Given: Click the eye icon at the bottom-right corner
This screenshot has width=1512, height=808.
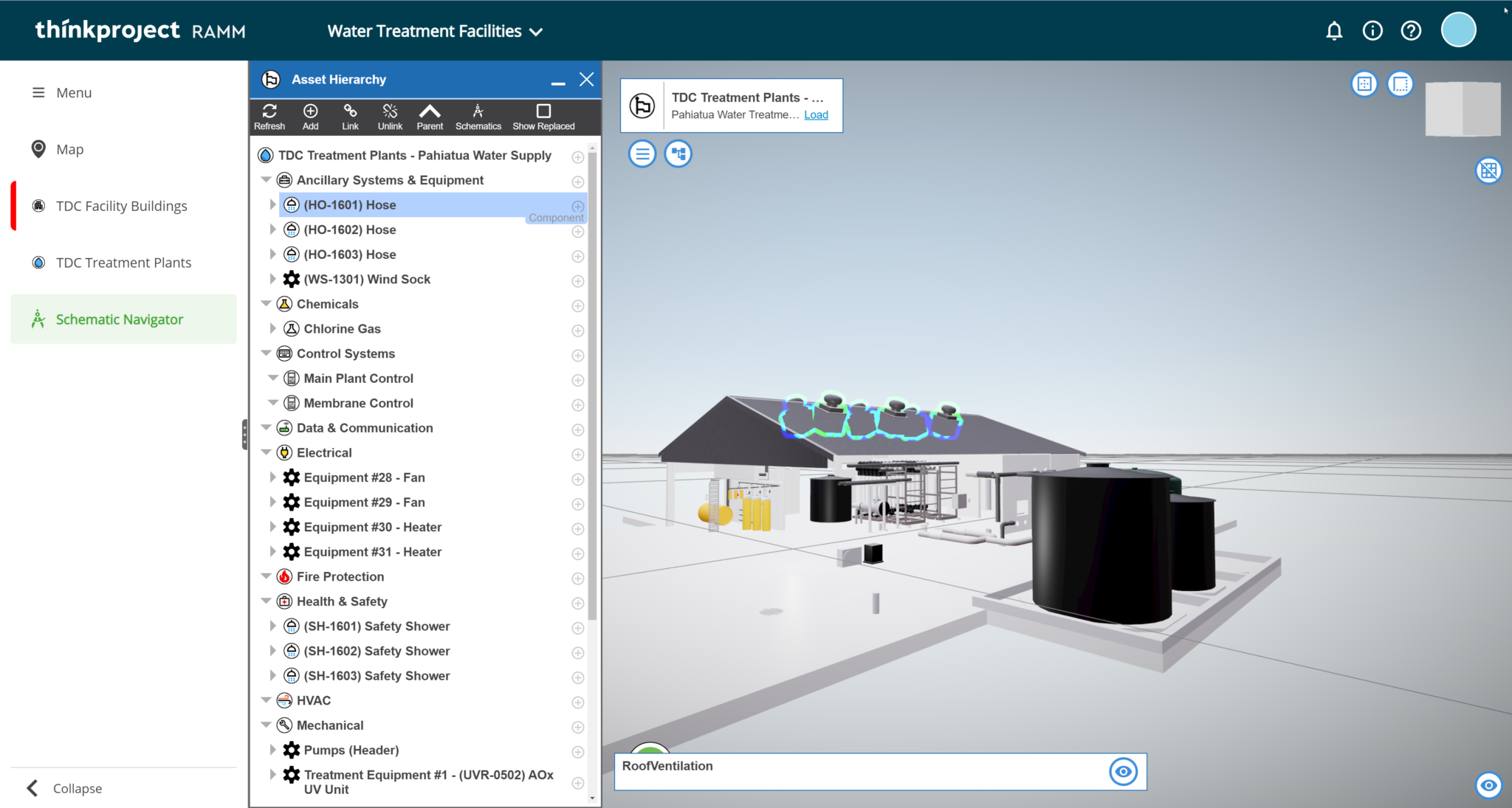Looking at the screenshot, I should point(1488,785).
